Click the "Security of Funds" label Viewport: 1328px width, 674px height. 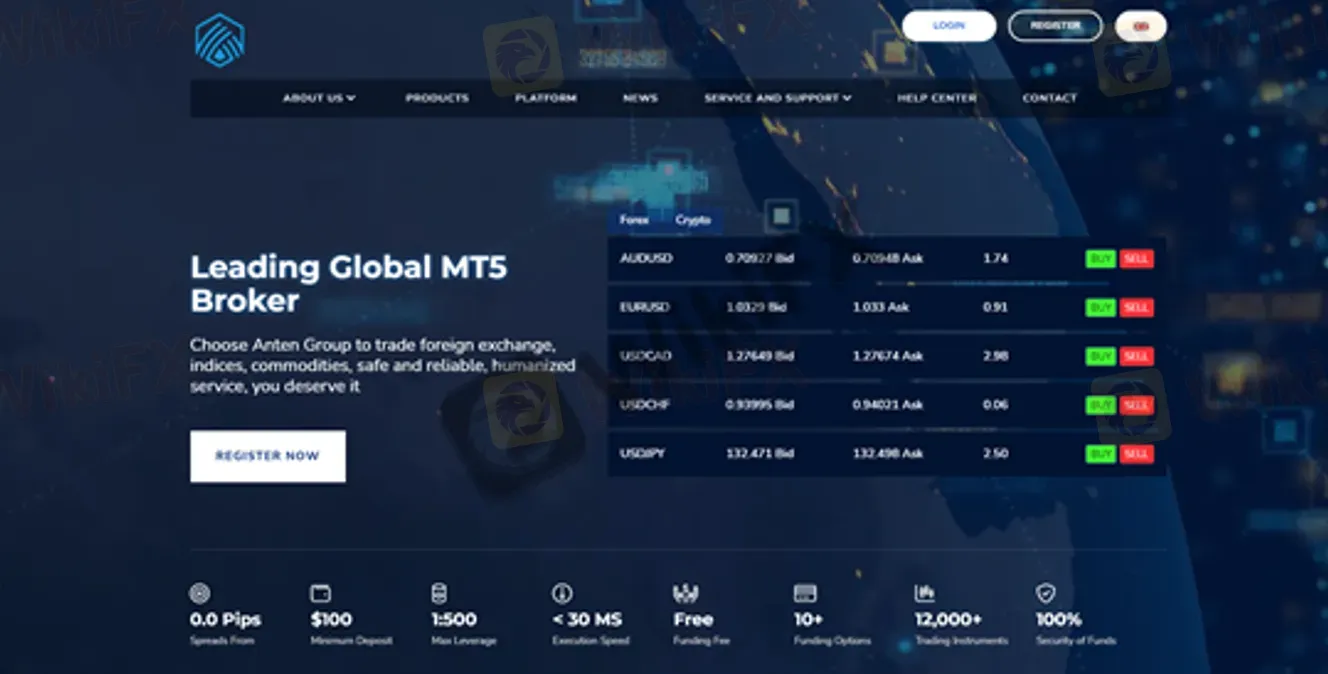[x=1076, y=640]
